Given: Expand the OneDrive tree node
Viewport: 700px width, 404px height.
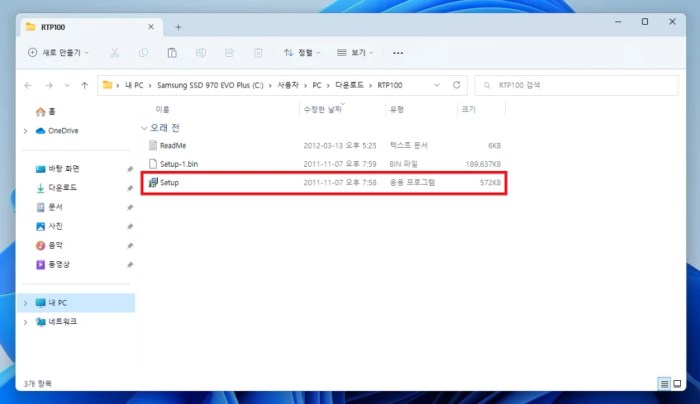Looking at the screenshot, I should [25, 131].
